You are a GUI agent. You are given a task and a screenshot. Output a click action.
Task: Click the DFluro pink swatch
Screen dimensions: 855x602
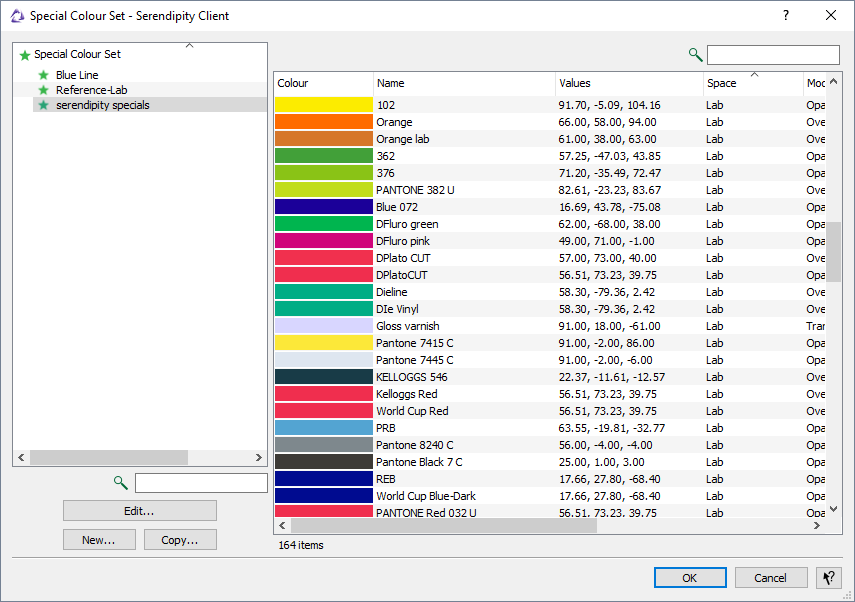pos(323,241)
